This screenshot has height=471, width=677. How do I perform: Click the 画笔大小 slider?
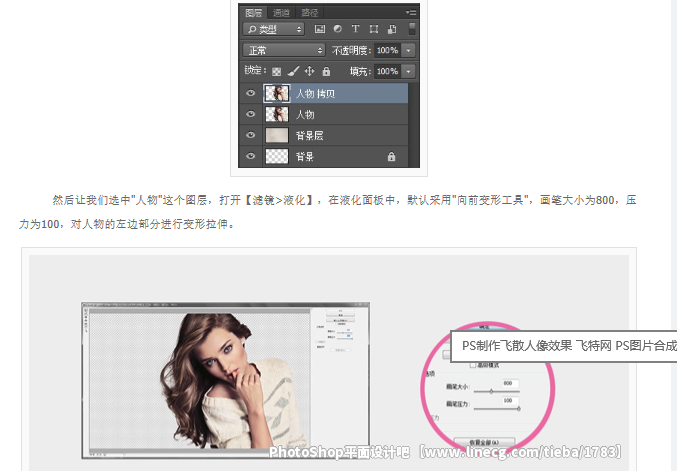click(490, 391)
